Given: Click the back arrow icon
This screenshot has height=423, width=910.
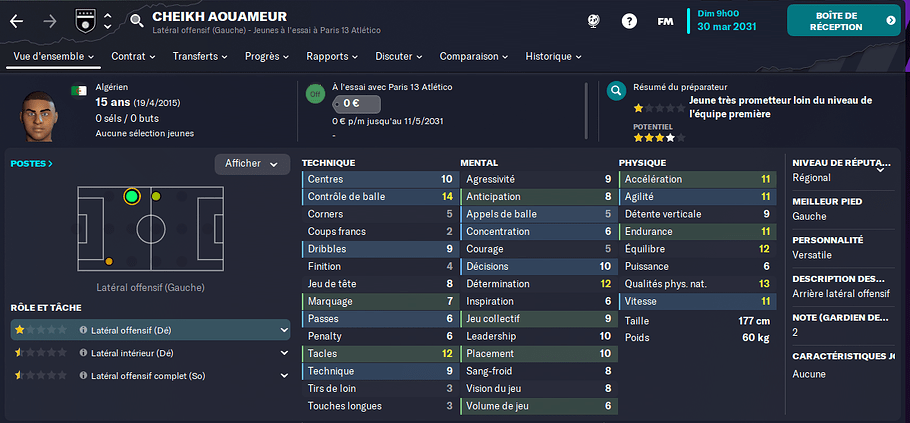Looking at the screenshot, I should click(16, 21).
